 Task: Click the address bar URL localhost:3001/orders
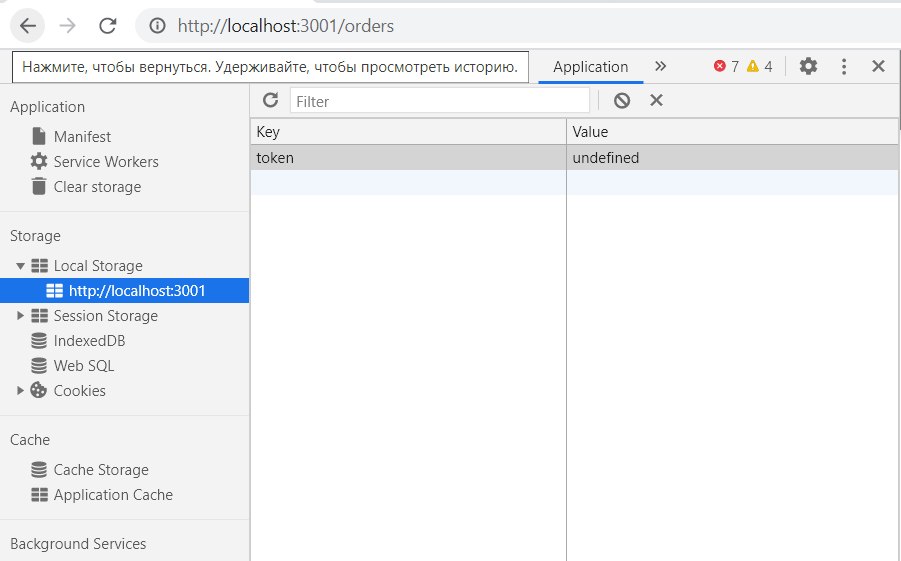(x=286, y=26)
